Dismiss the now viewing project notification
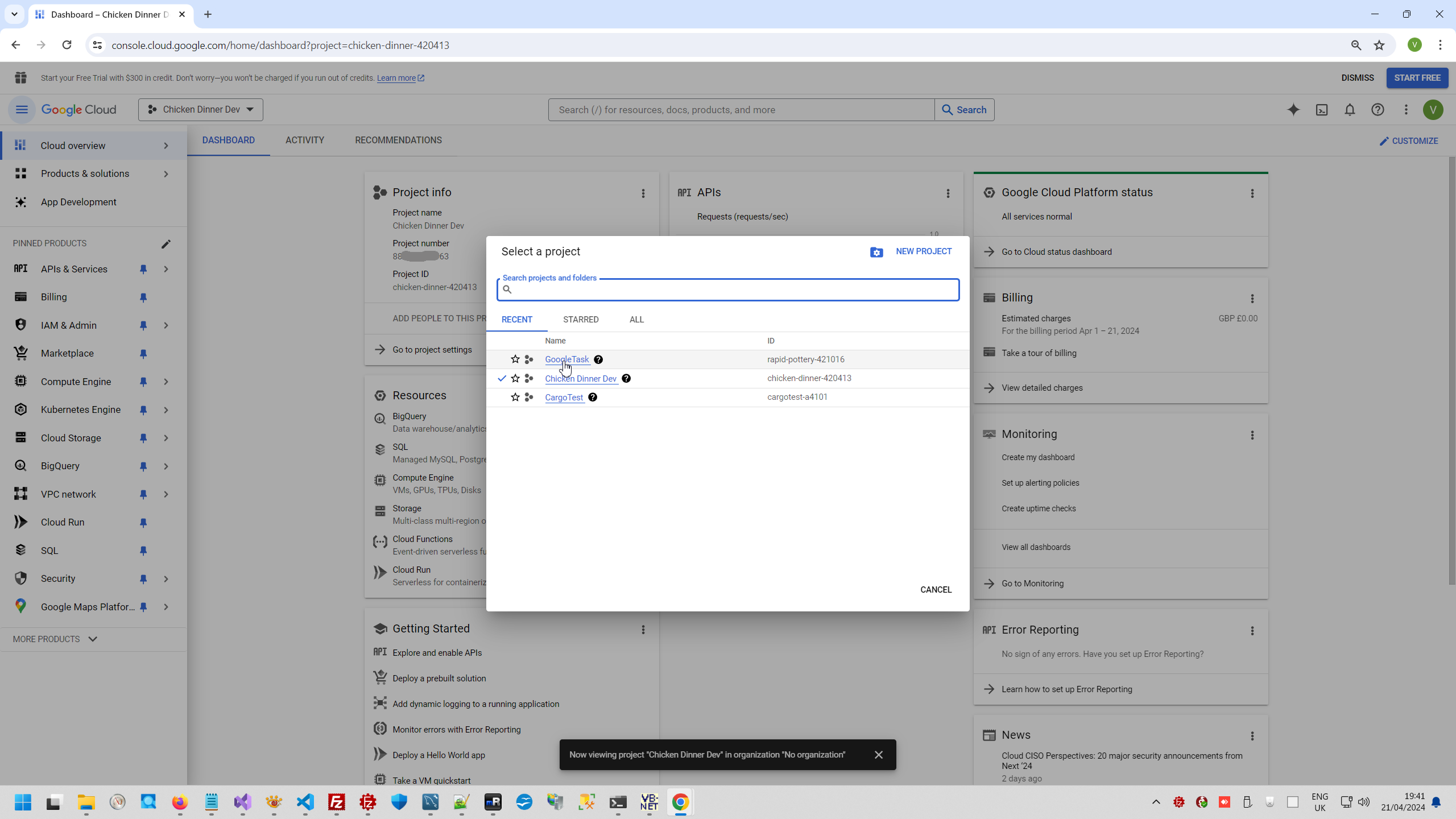 point(879,755)
